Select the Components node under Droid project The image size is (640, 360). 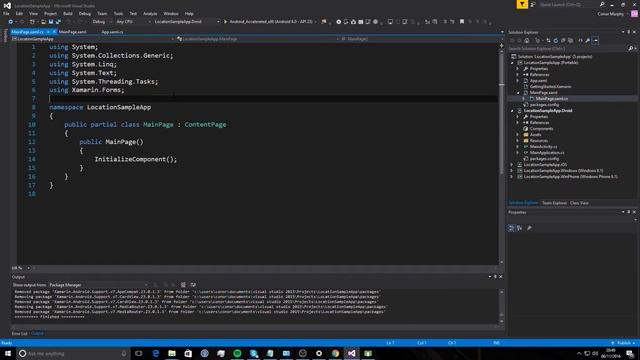point(541,129)
